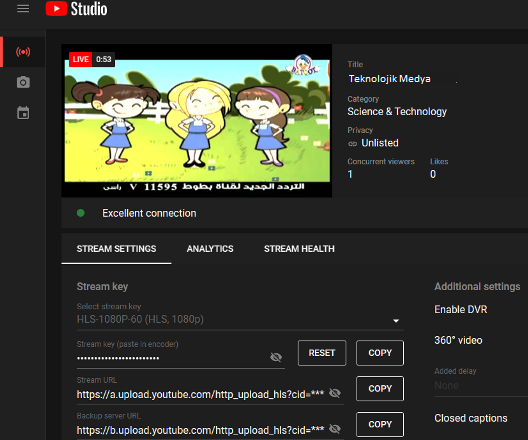
Task: Open the Manage calendar sidebar icon
Action: pos(23,113)
